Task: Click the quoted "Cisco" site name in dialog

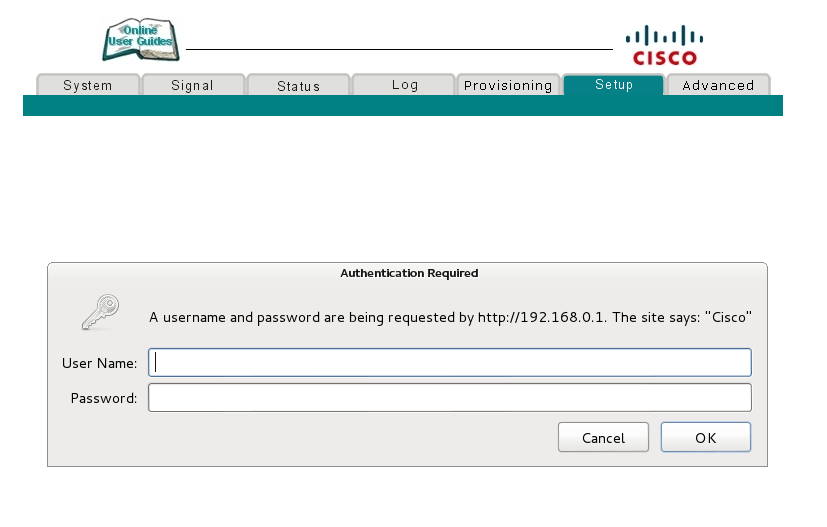Action: click(728, 318)
